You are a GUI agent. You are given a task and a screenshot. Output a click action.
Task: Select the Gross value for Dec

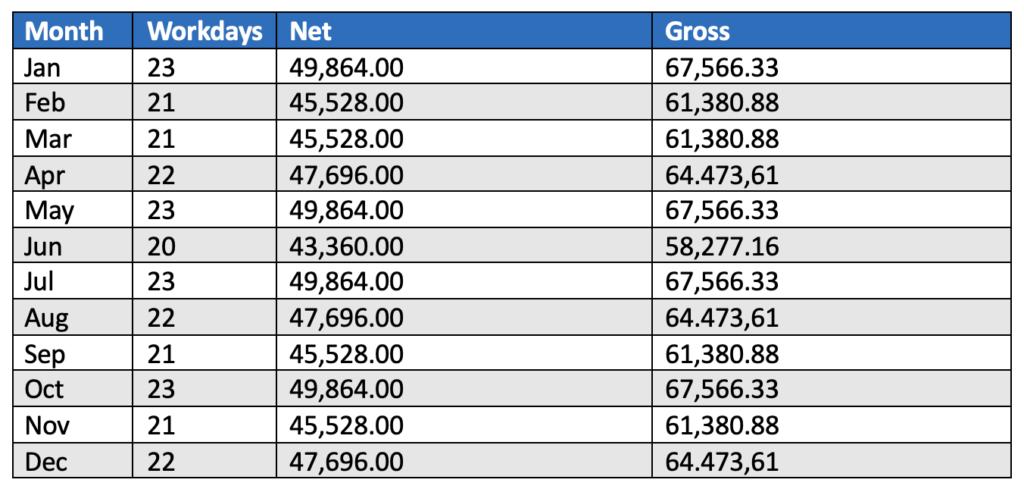coord(722,462)
